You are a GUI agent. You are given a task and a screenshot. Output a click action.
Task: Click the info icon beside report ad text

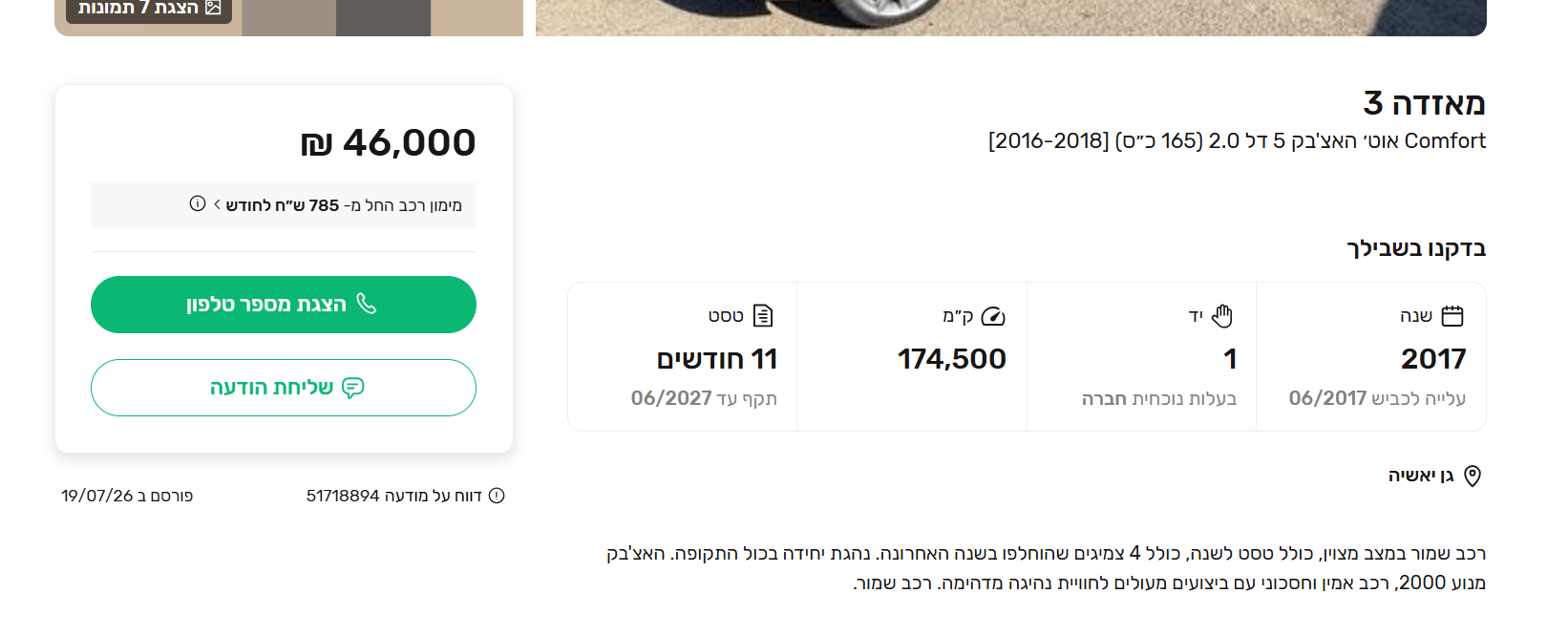tap(497, 496)
